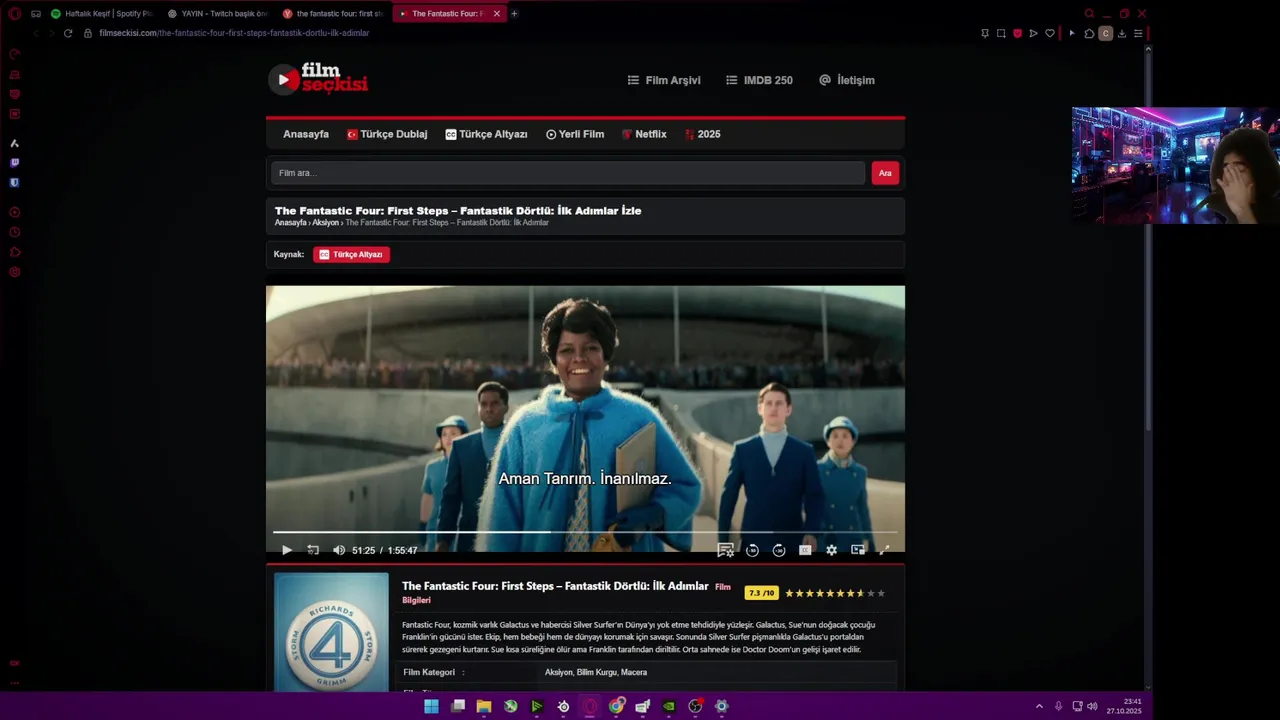Click the Ara search button
The image size is (1280, 720).
pyautogui.click(x=885, y=173)
